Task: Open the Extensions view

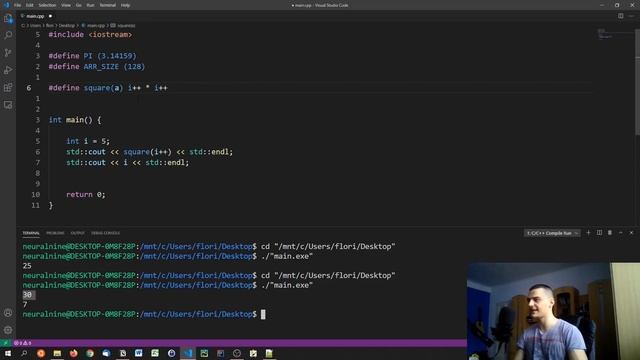Action: click(8, 87)
